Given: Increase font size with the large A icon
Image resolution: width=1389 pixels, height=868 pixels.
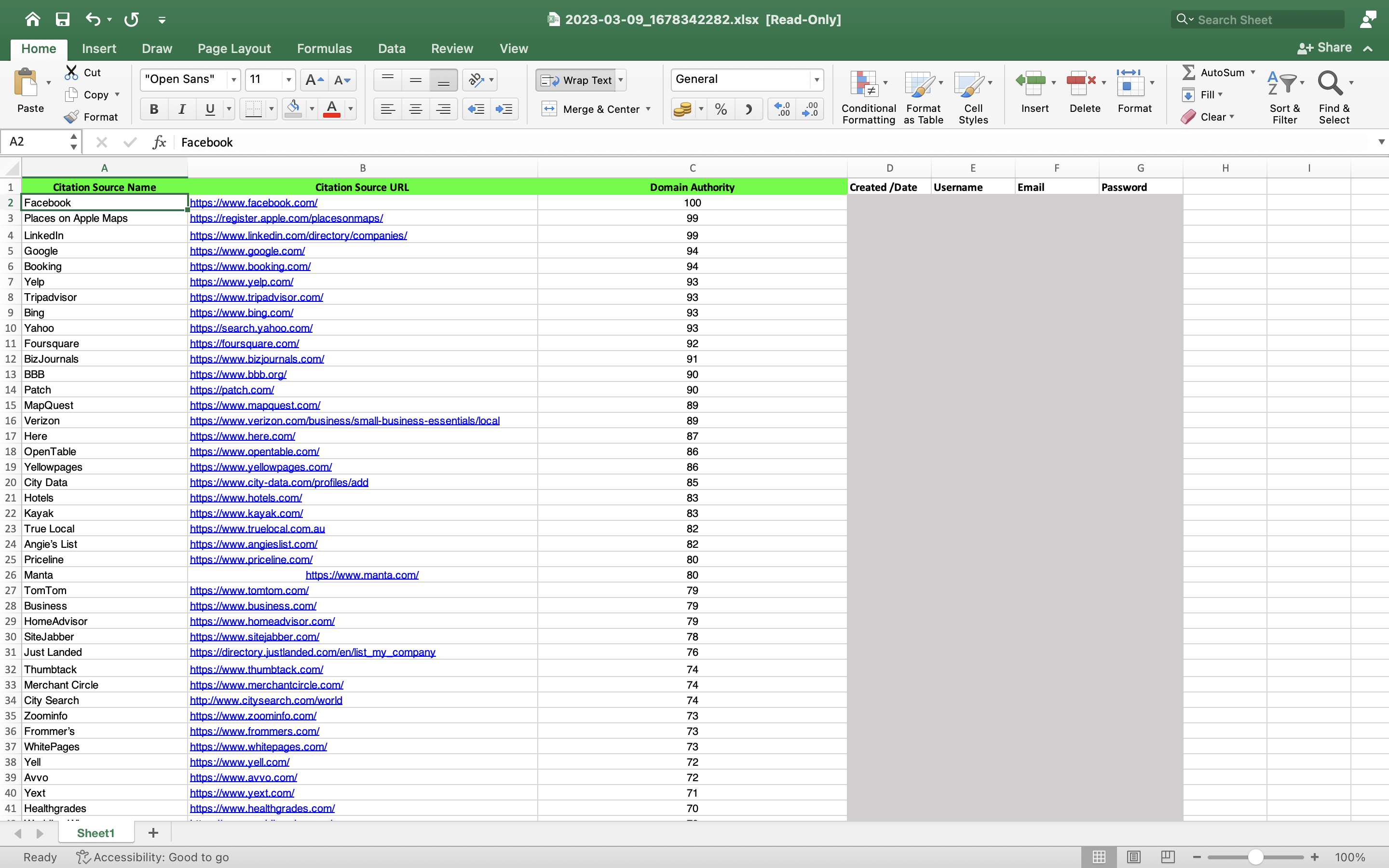Looking at the screenshot, I should tap(314, 80).
